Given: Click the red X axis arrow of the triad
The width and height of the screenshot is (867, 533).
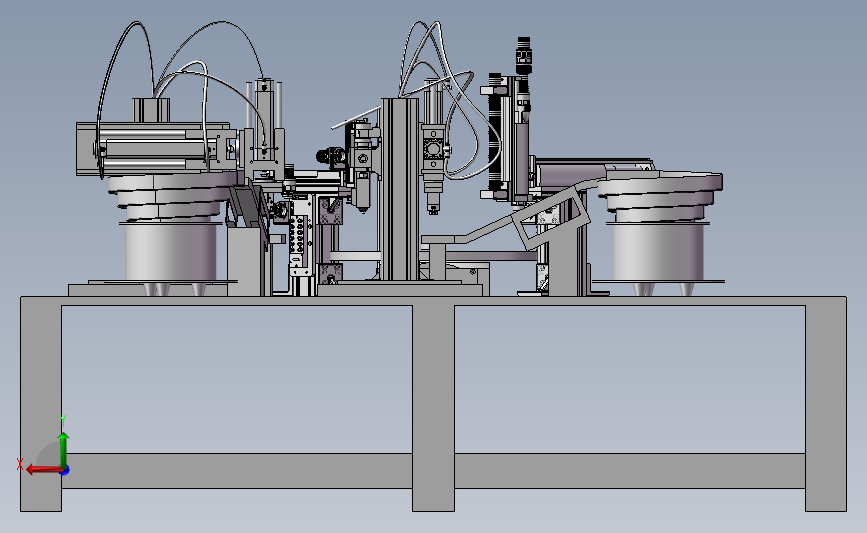Looking at the screenshot, I should (x=43, y=469).
